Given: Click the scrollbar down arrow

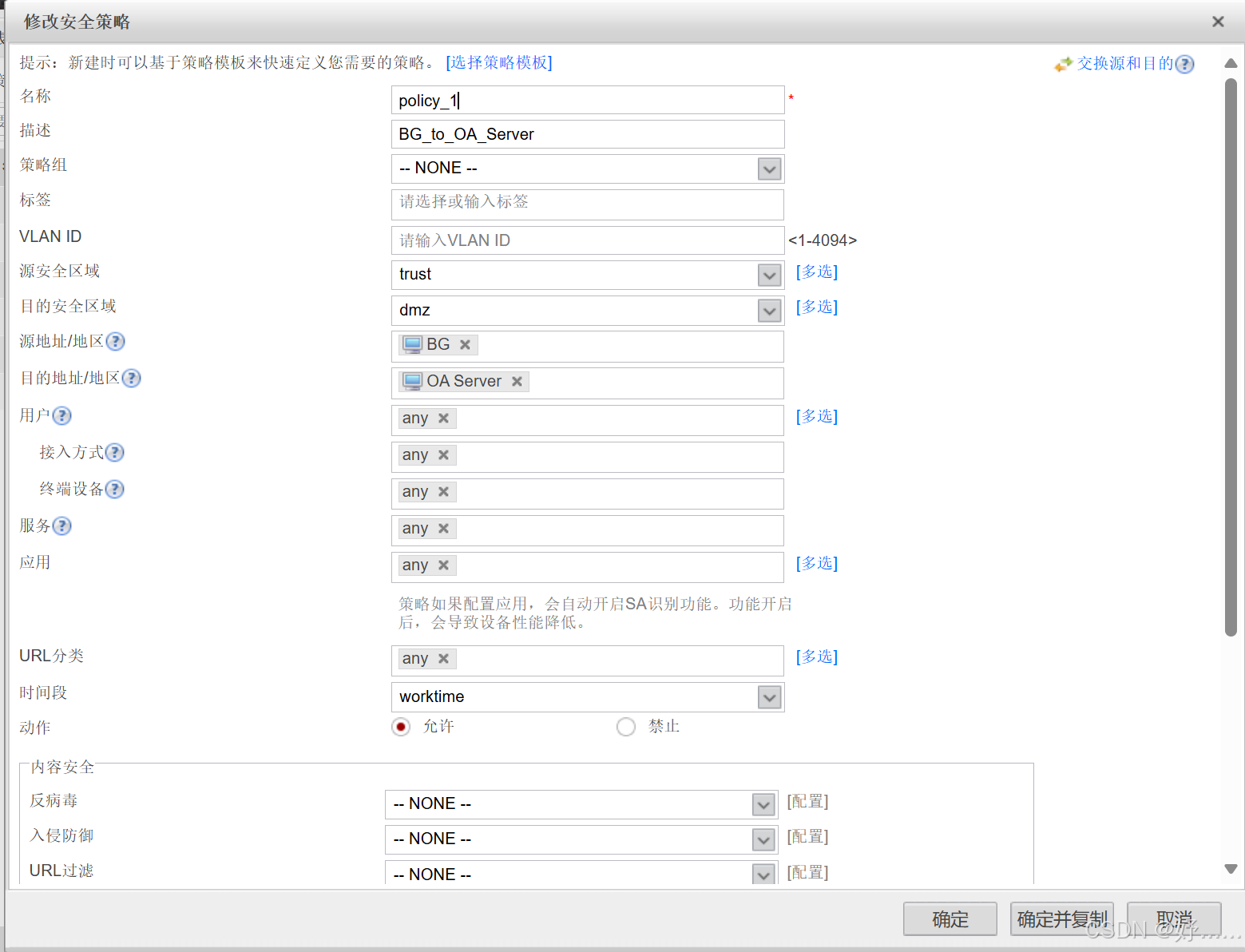Looking at the screenshot, I should pyautogui.click(x=1231, y=869).
